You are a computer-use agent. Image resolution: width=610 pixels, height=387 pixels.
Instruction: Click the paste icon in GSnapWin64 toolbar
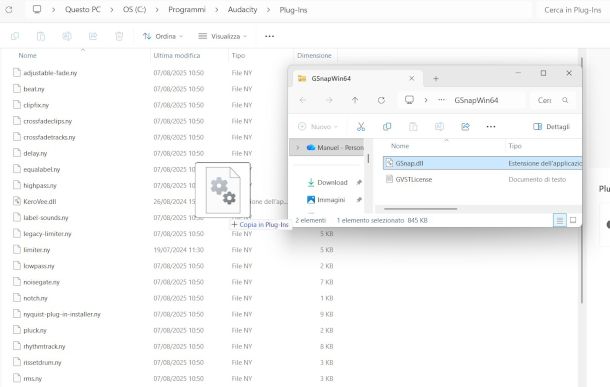click(413, 126)
